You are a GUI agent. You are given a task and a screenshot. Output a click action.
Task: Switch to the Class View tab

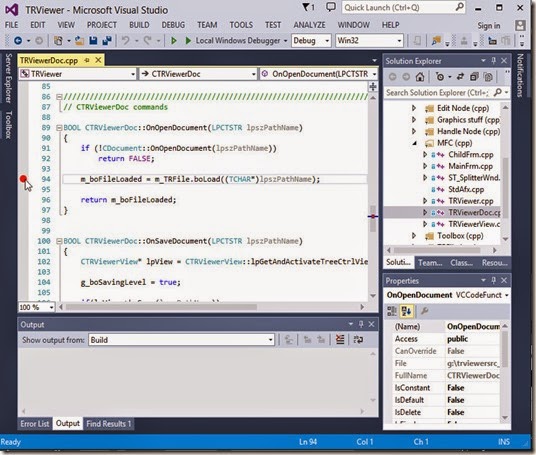[461, 263]
